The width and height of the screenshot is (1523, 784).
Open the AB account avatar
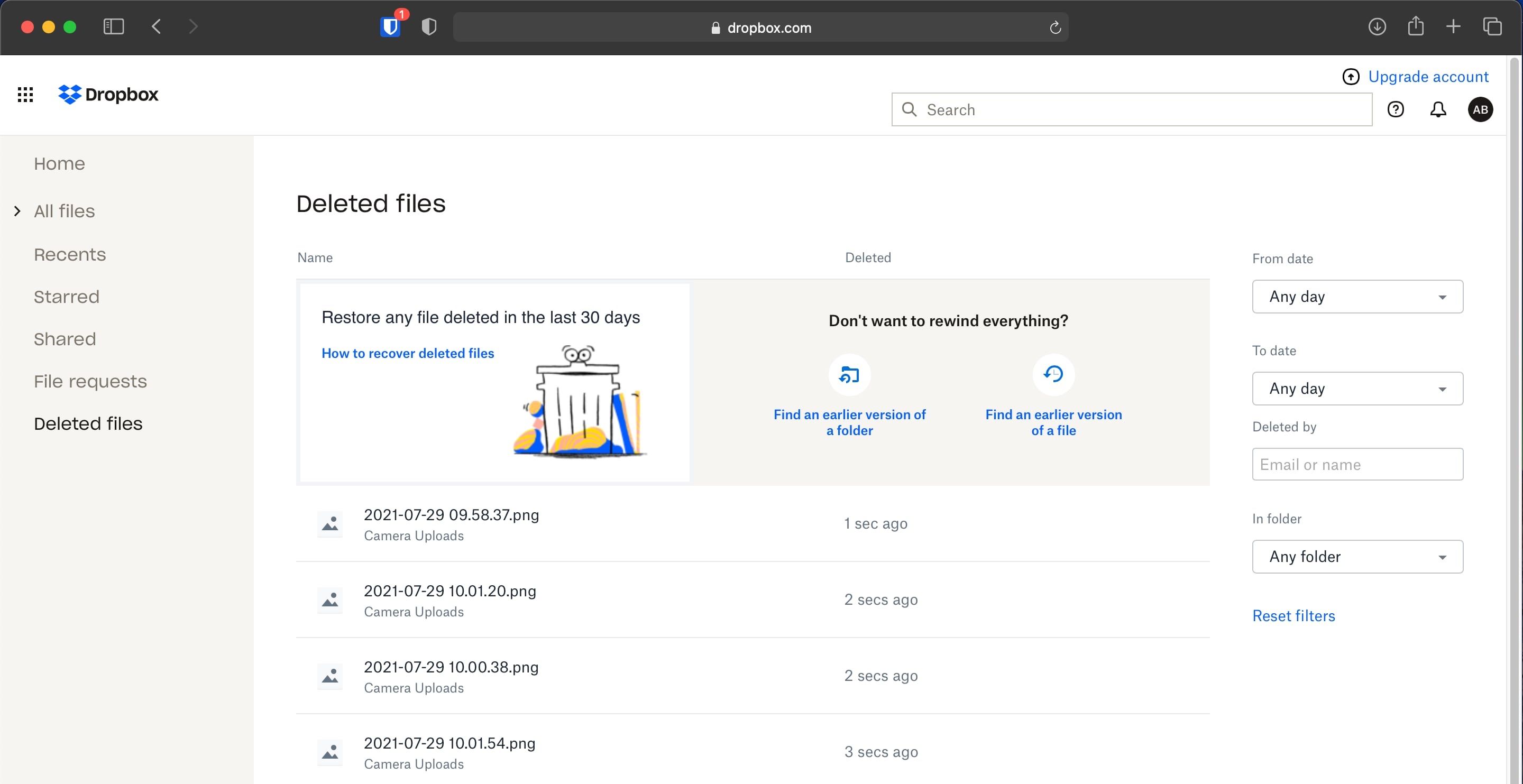pyautogui.click(x=1481, y=109)
